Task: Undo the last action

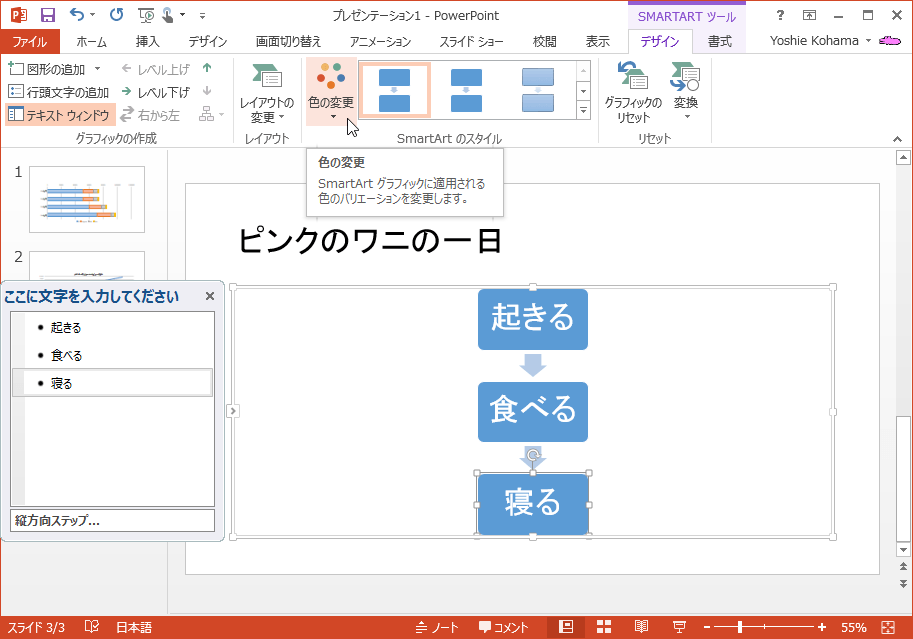Action: (77, 15)
